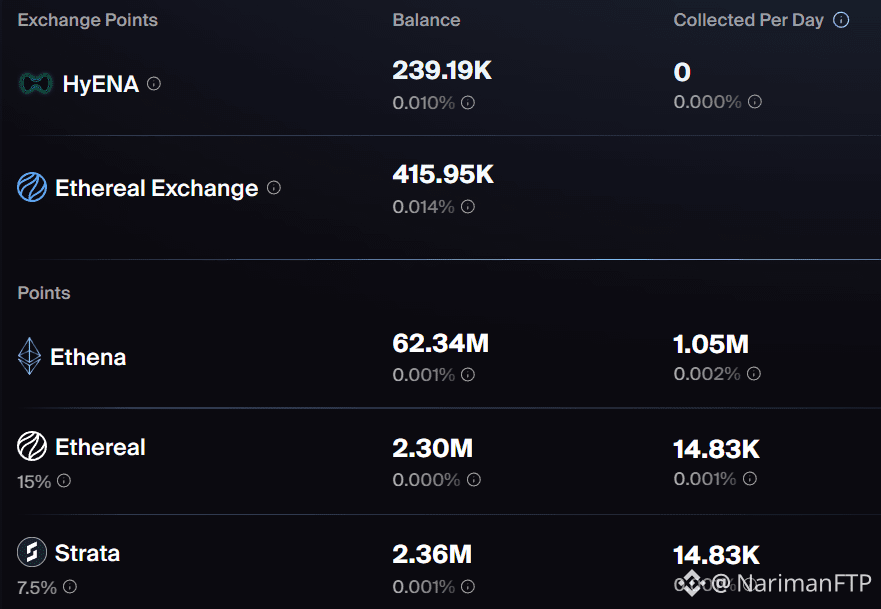Open info icon beside Strata 0.001% balance
The height and width of the screenshot is (609, 881).
tap(468, 587)
